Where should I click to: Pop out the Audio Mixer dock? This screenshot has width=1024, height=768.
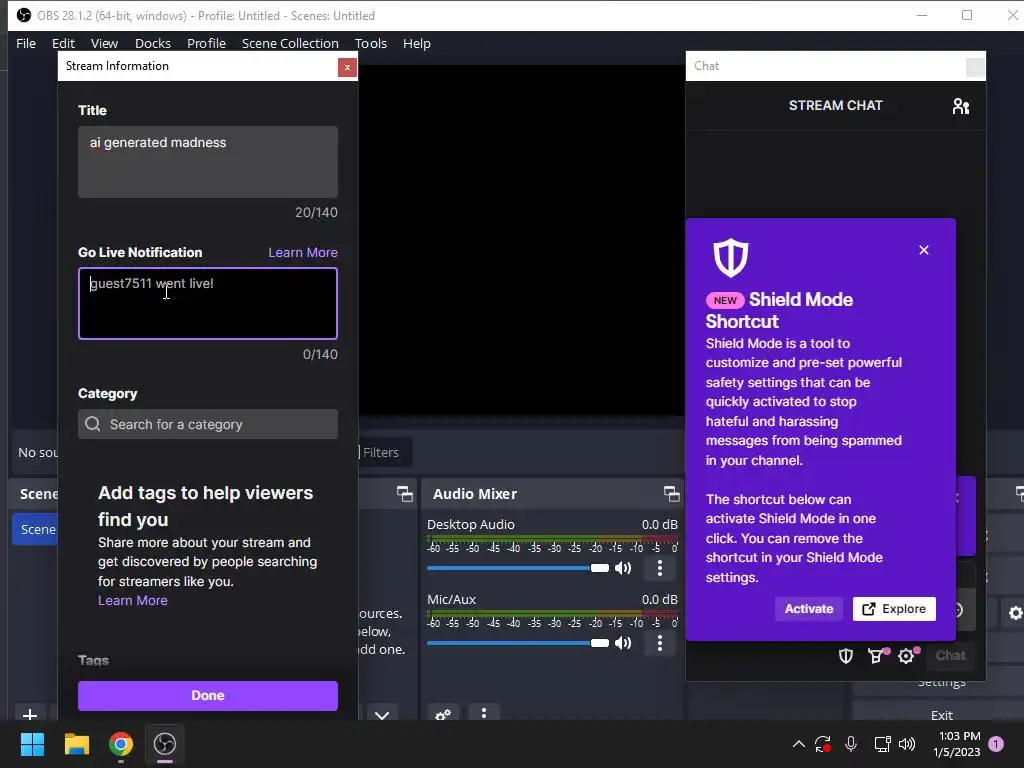point(671,494)
